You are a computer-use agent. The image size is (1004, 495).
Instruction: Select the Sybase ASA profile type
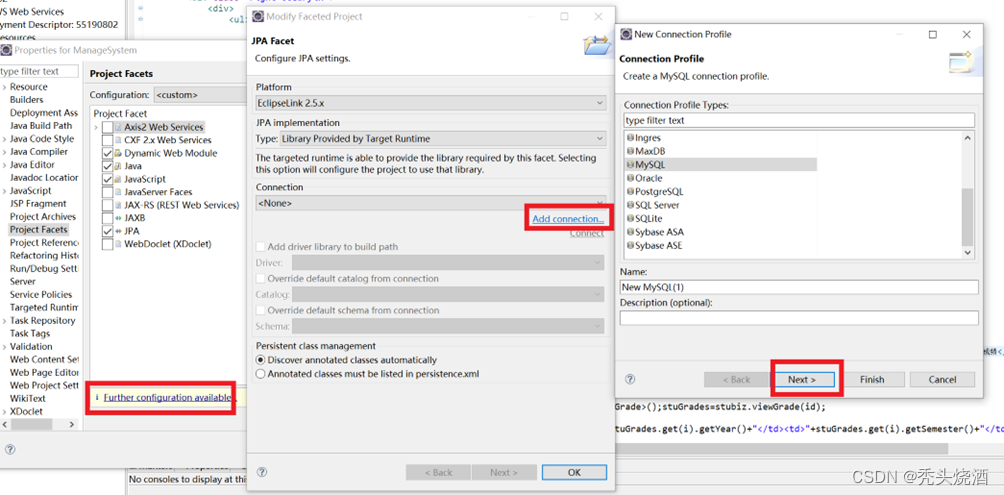tap(658, 232)
